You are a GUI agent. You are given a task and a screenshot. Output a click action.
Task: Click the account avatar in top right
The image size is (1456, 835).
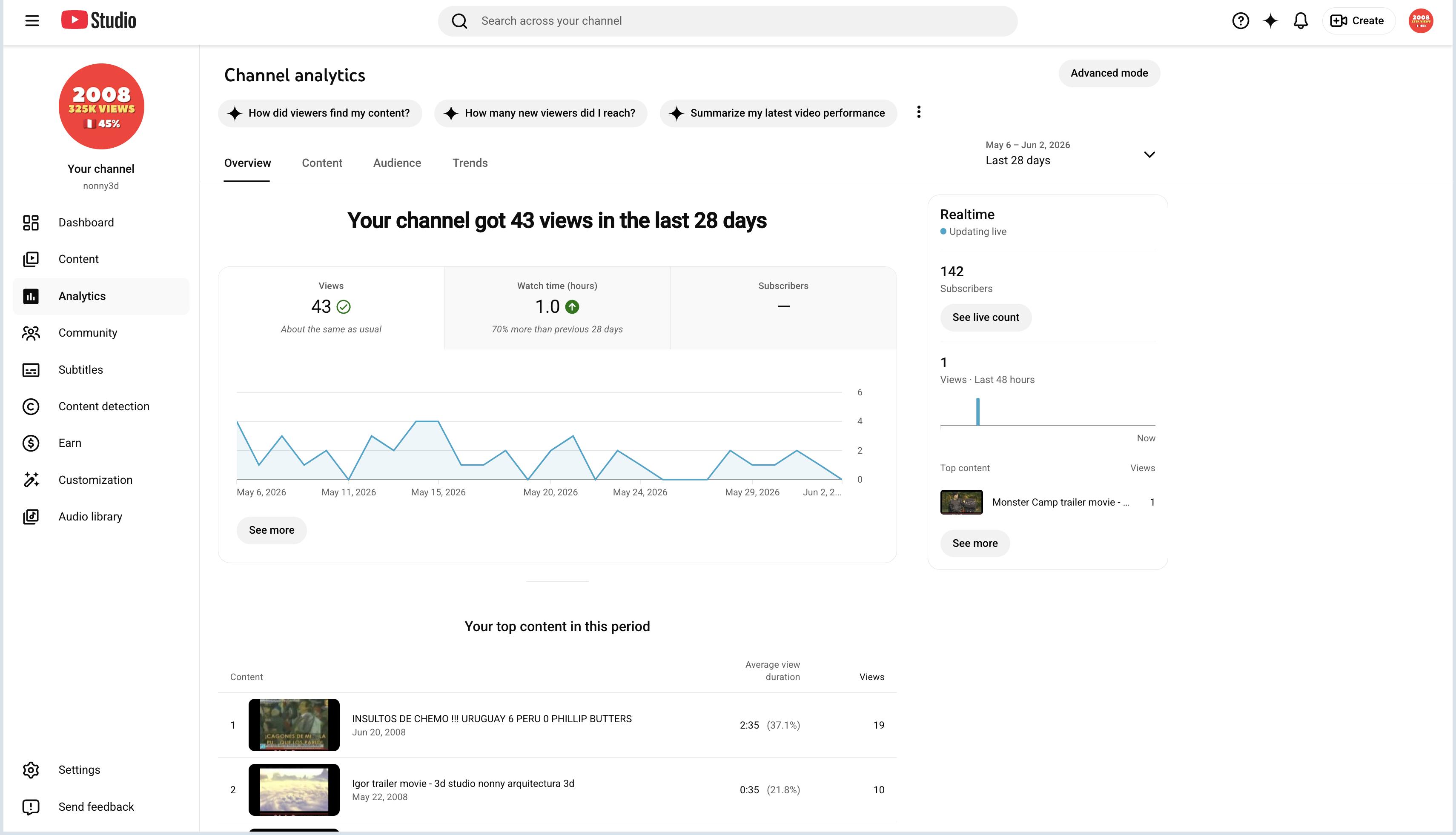[x=1421, y=21]
